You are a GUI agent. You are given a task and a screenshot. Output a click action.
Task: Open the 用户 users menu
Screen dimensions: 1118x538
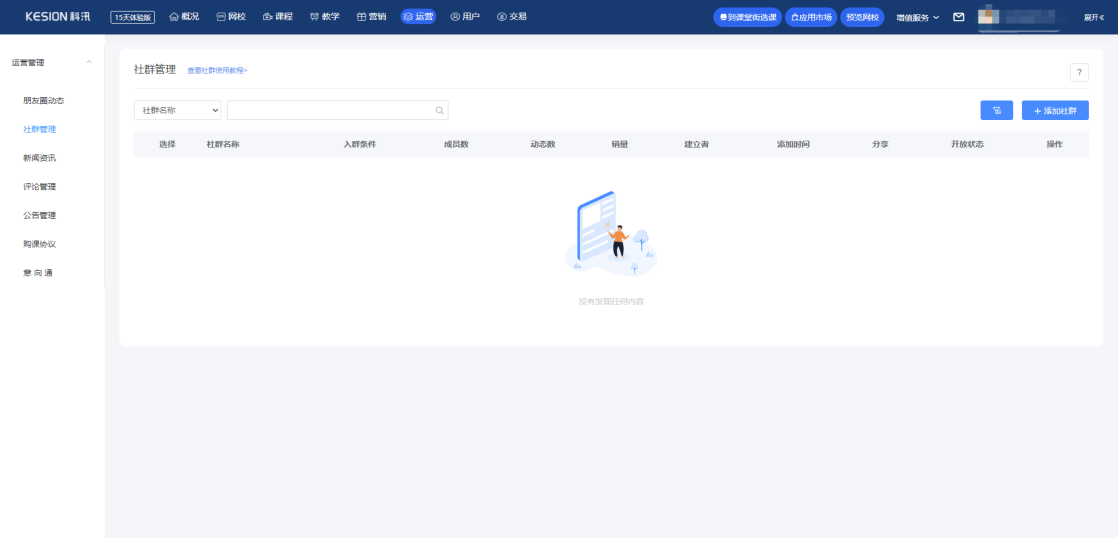click(465, 16)
